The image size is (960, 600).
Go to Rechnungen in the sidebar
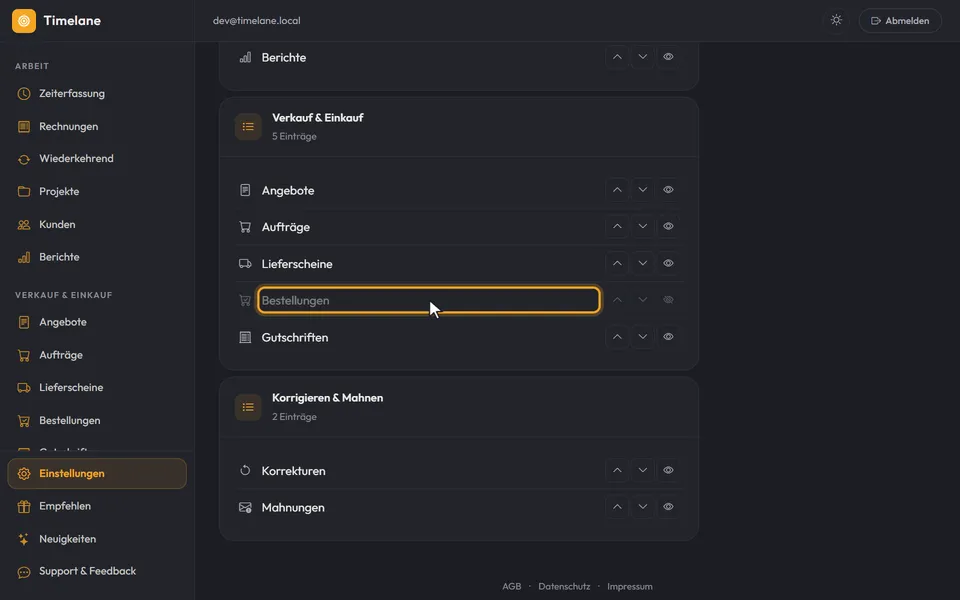[x=97, y=127]
